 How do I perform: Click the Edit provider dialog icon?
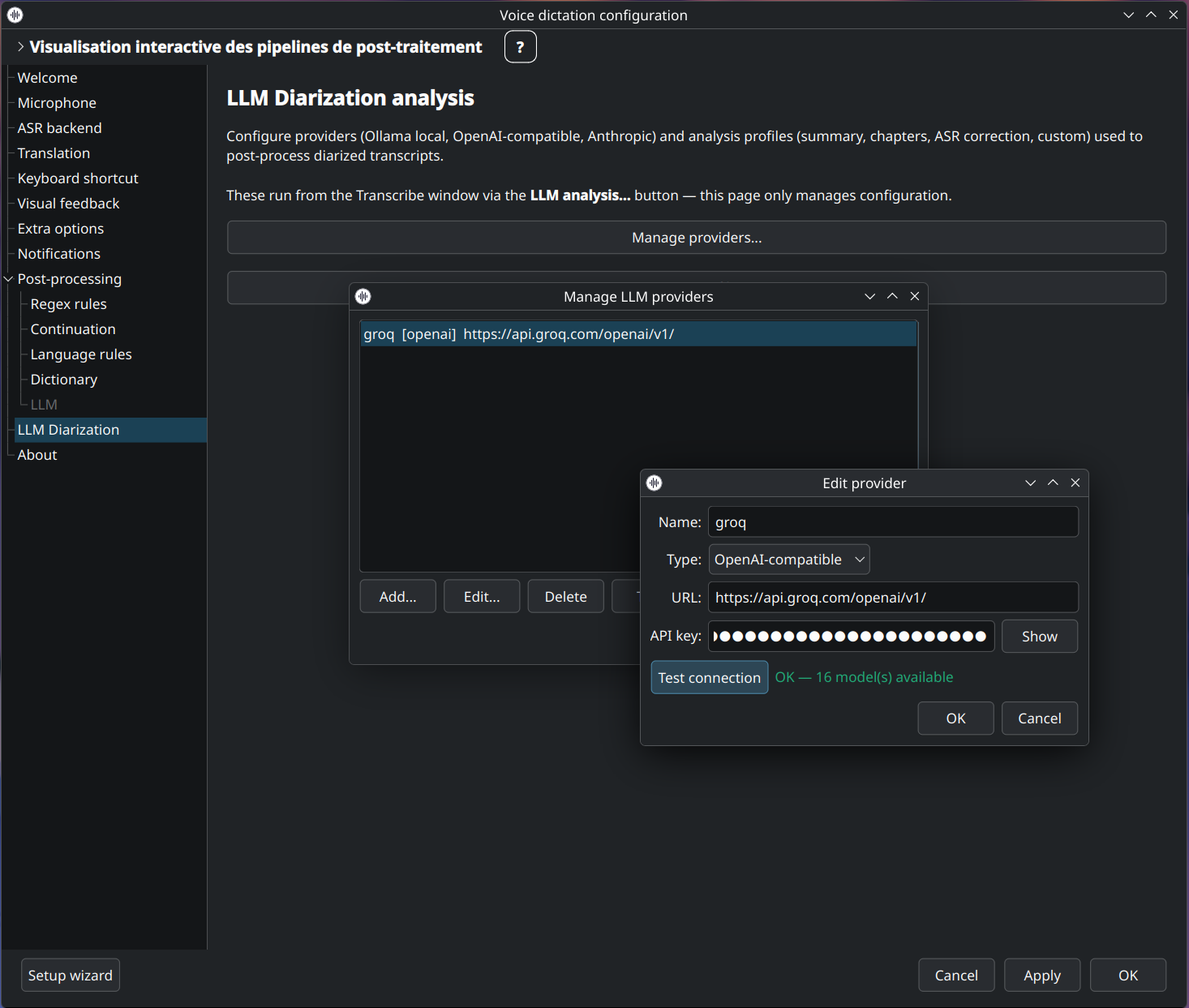[x=655, y=483]
